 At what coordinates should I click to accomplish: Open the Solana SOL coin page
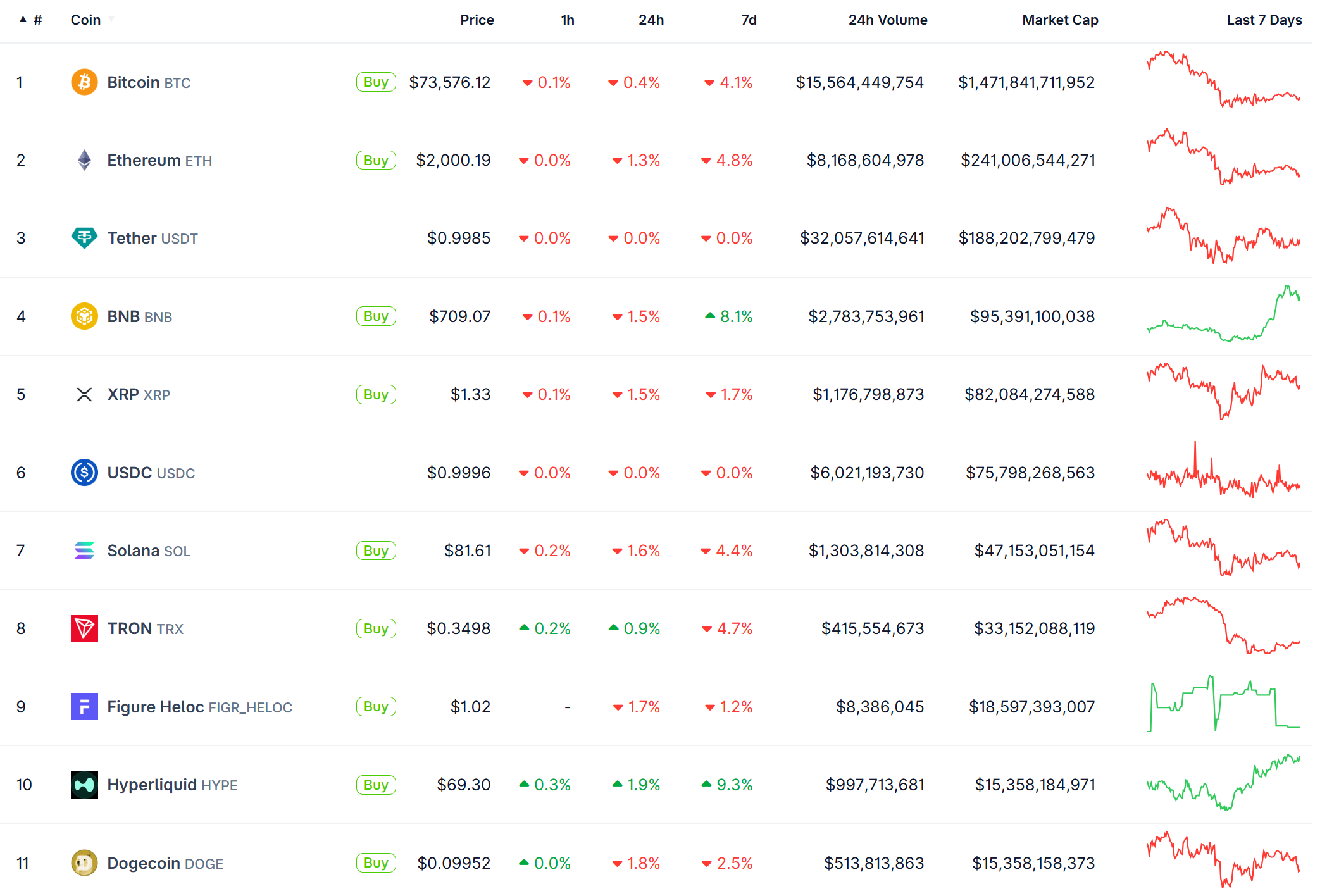click(149, 551)
